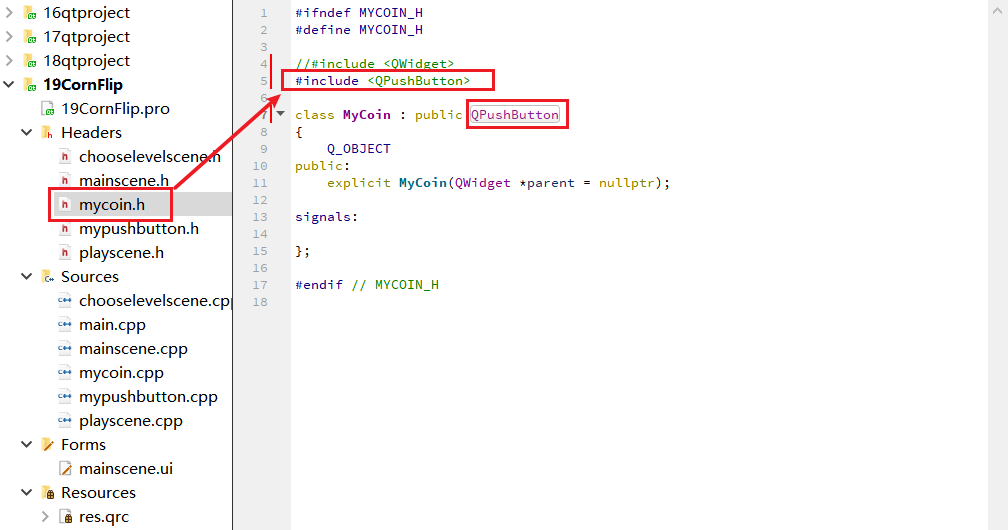
Task: Click the Sources folder icon
Action: pos(48,277)
